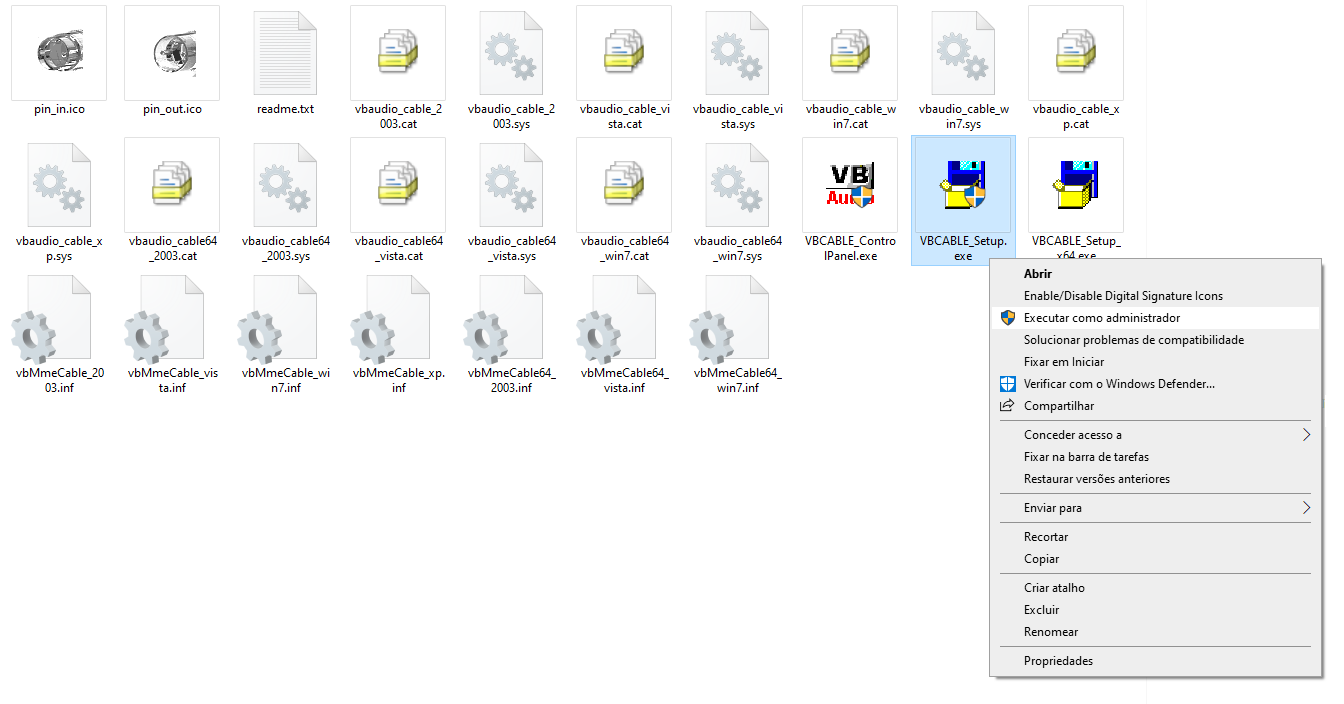The image size is (1344, 704).
Task: Select the vbaudio_cable64_win7.cat file icon
Action: click(624, 185)
